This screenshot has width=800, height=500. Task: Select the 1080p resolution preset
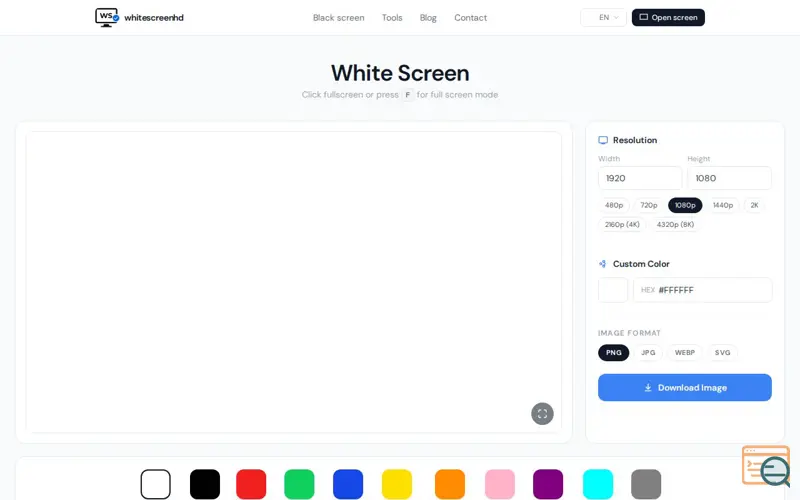pyautogui.click(x=685, y=205)
